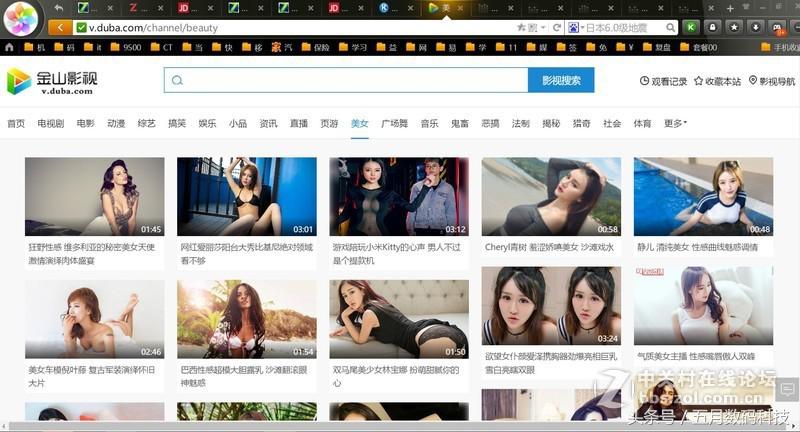Open a new tab with plus button
Image resolution: width=800 pixels, height=432 pixels.
(x=730, y=8)
